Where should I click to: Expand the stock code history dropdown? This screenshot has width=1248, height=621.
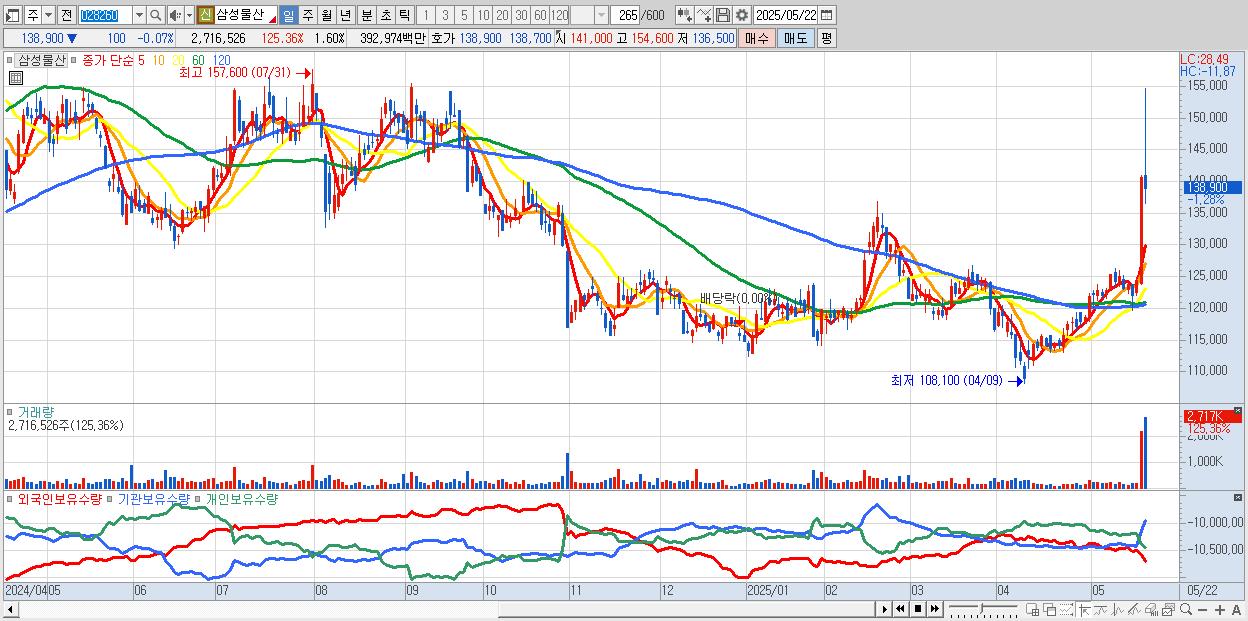pyautogui.click(x=139, y=15)
